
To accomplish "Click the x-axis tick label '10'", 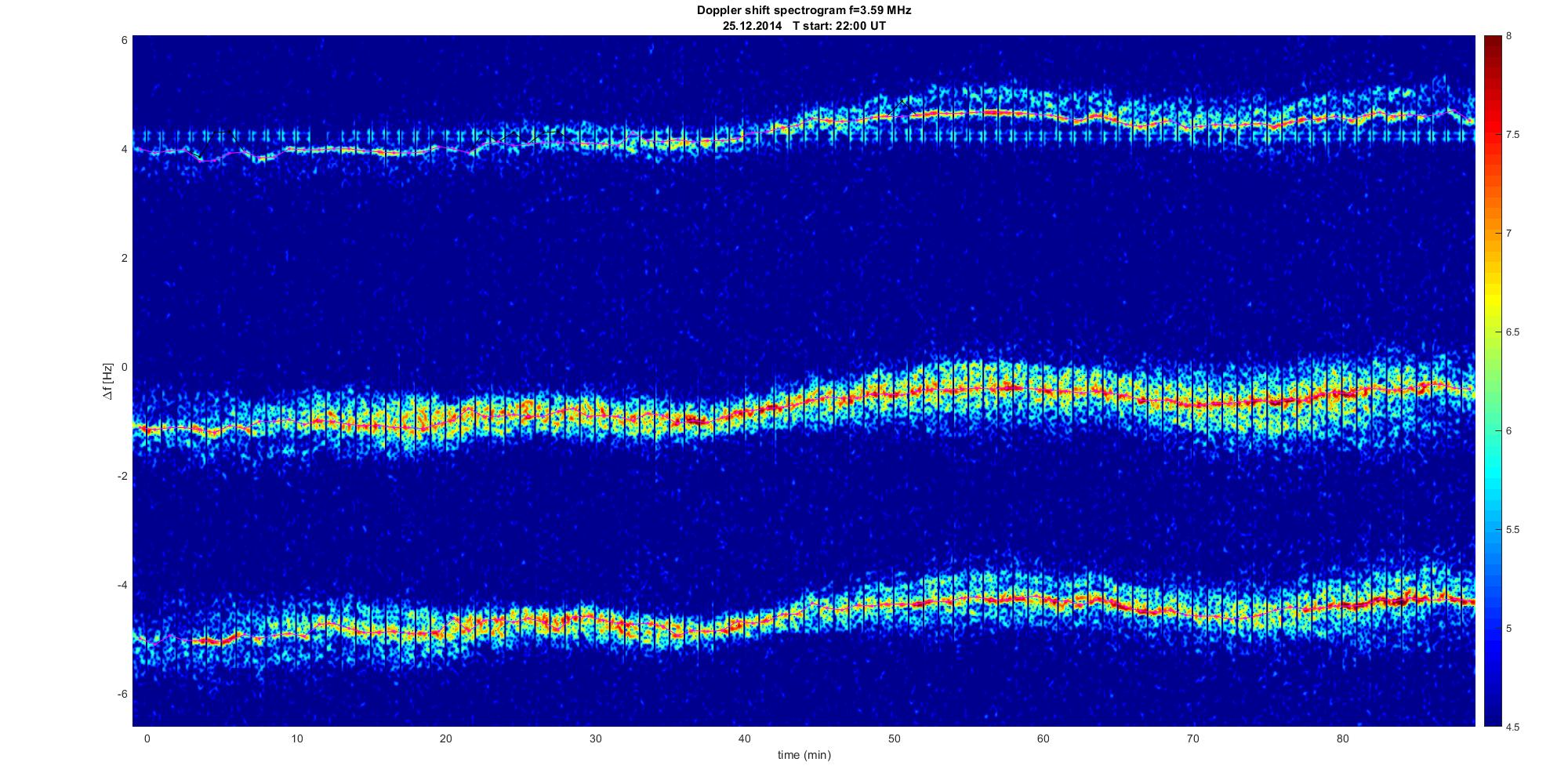I will (x=296, y=738).
